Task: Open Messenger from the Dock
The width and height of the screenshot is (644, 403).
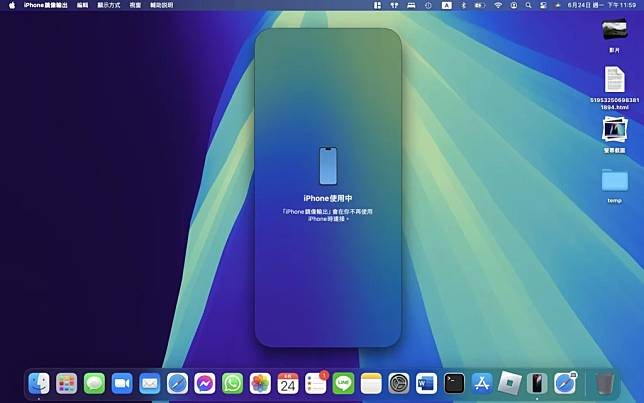Action: pyautogui.click(x=205, y=383)
